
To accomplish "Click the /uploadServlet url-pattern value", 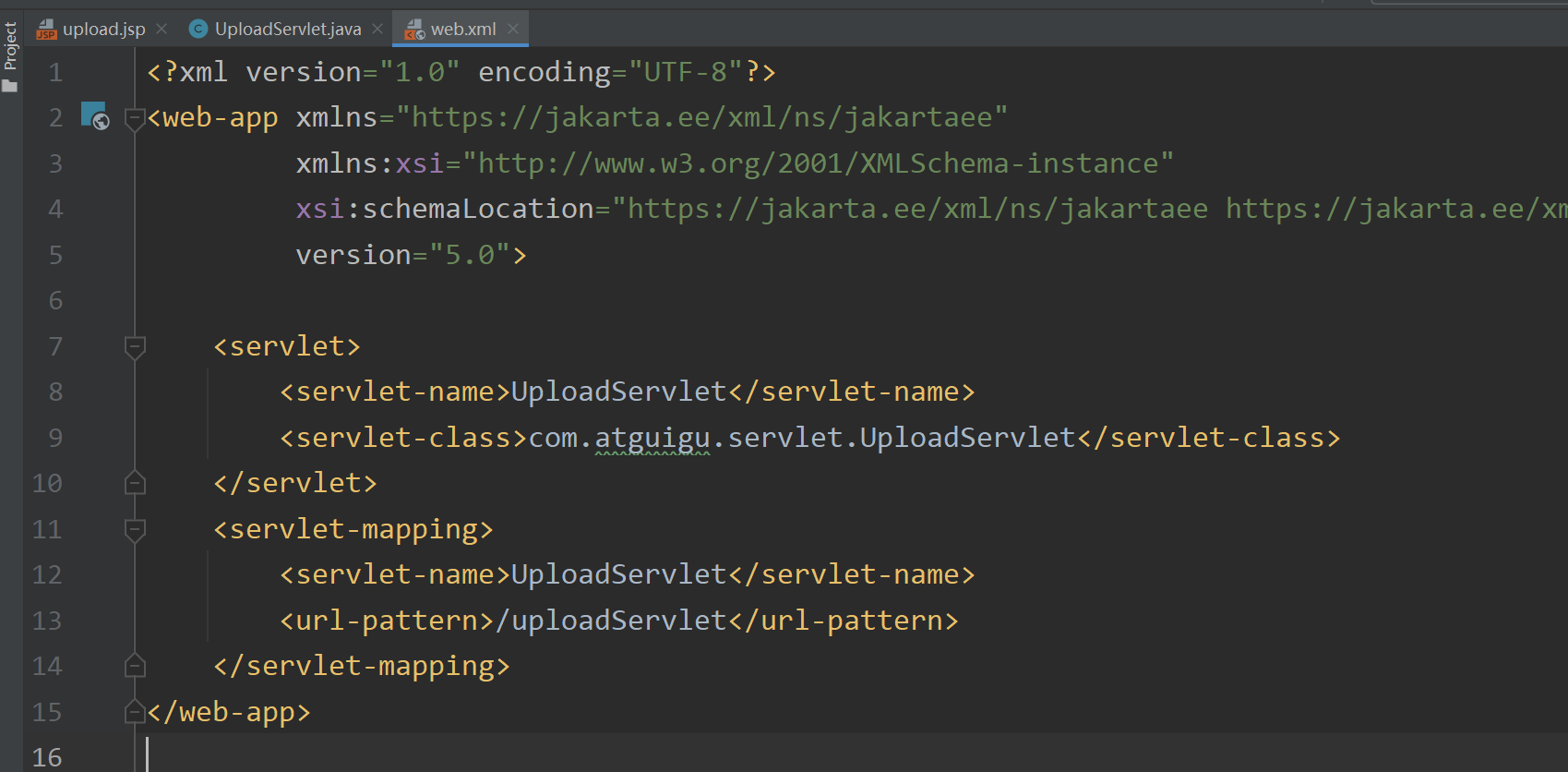I will [611, 621].
